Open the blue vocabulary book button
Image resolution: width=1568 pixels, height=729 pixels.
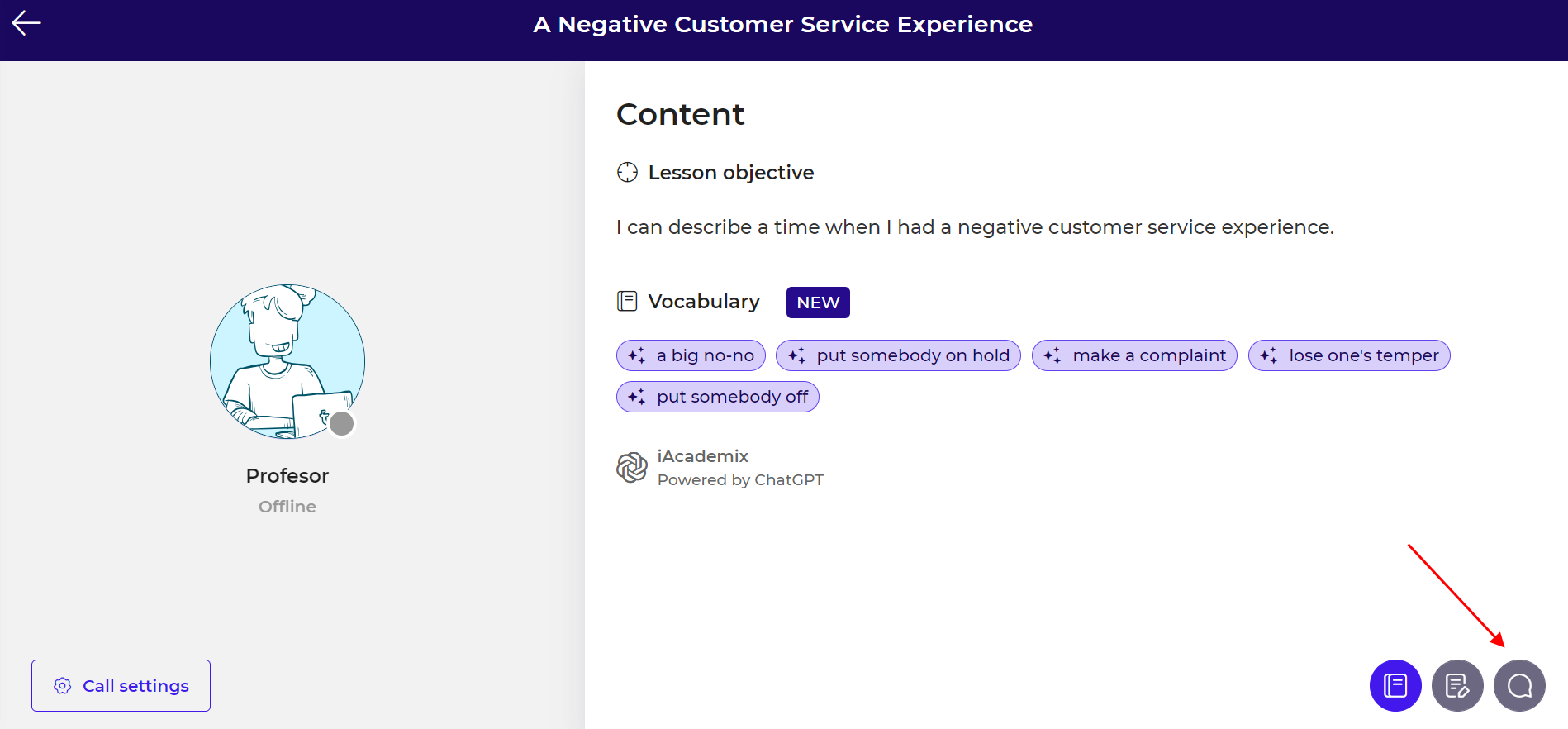(1395, 685)
